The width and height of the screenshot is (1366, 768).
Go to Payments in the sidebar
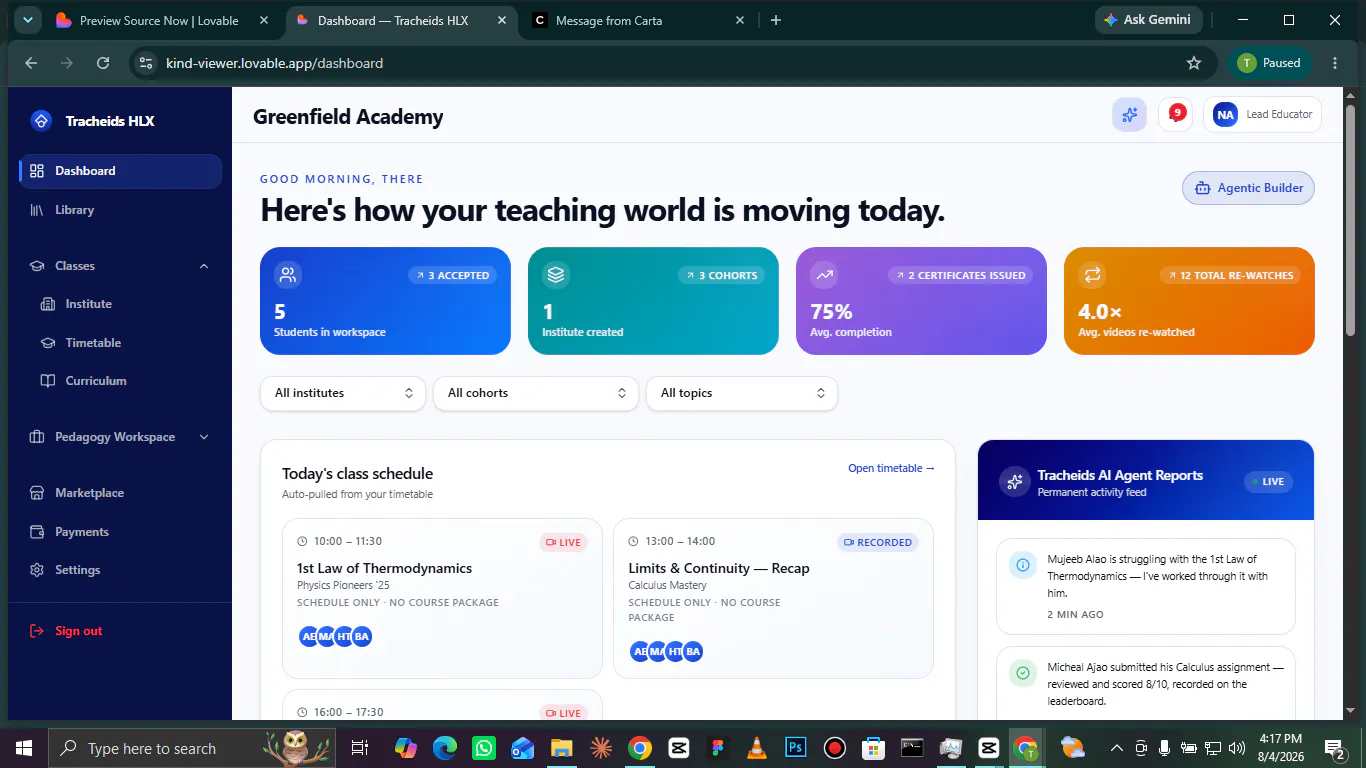(x=120, y=532)
